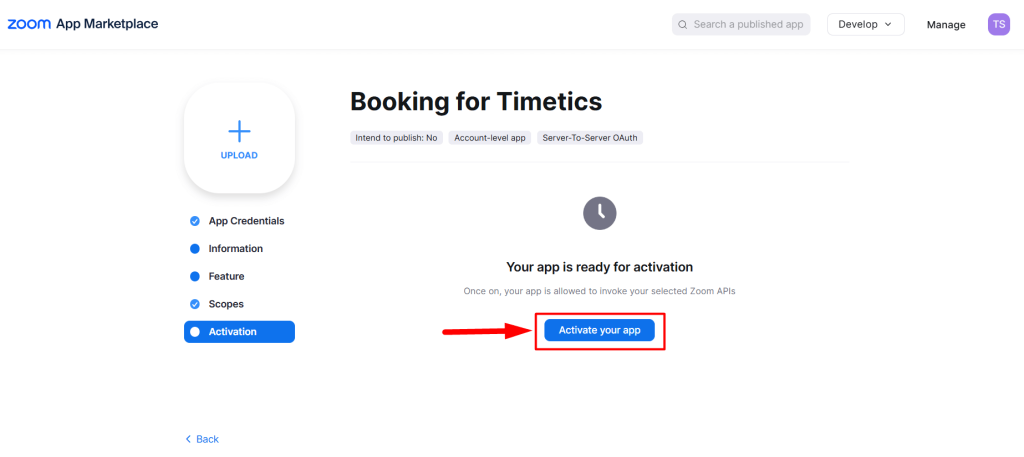Image resolution: width=1024 pixels, height=457 pixels.
Task: Click the Zoom App Marketplace logo
Action: click(82, 24)
